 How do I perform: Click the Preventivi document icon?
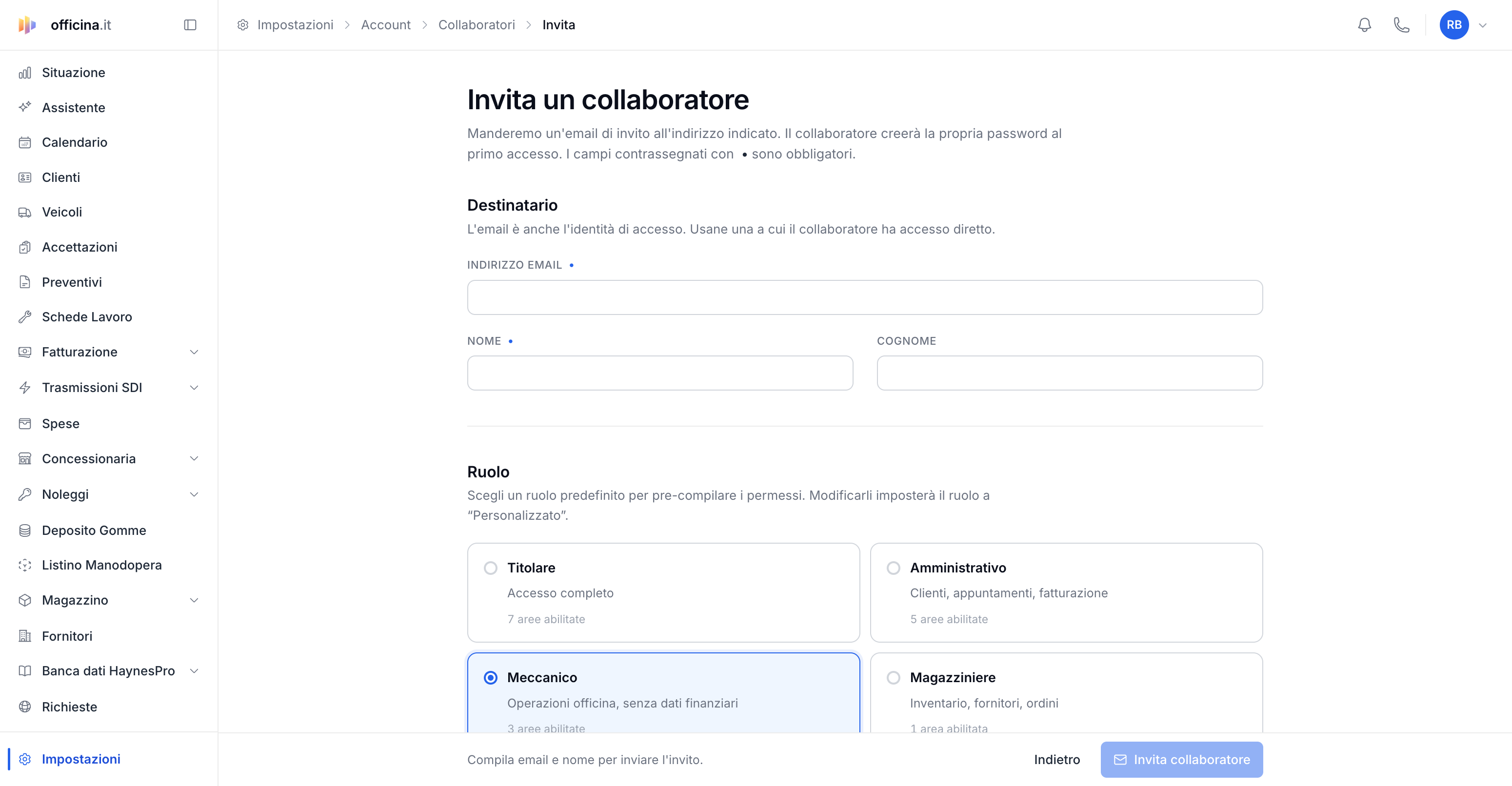25,282
